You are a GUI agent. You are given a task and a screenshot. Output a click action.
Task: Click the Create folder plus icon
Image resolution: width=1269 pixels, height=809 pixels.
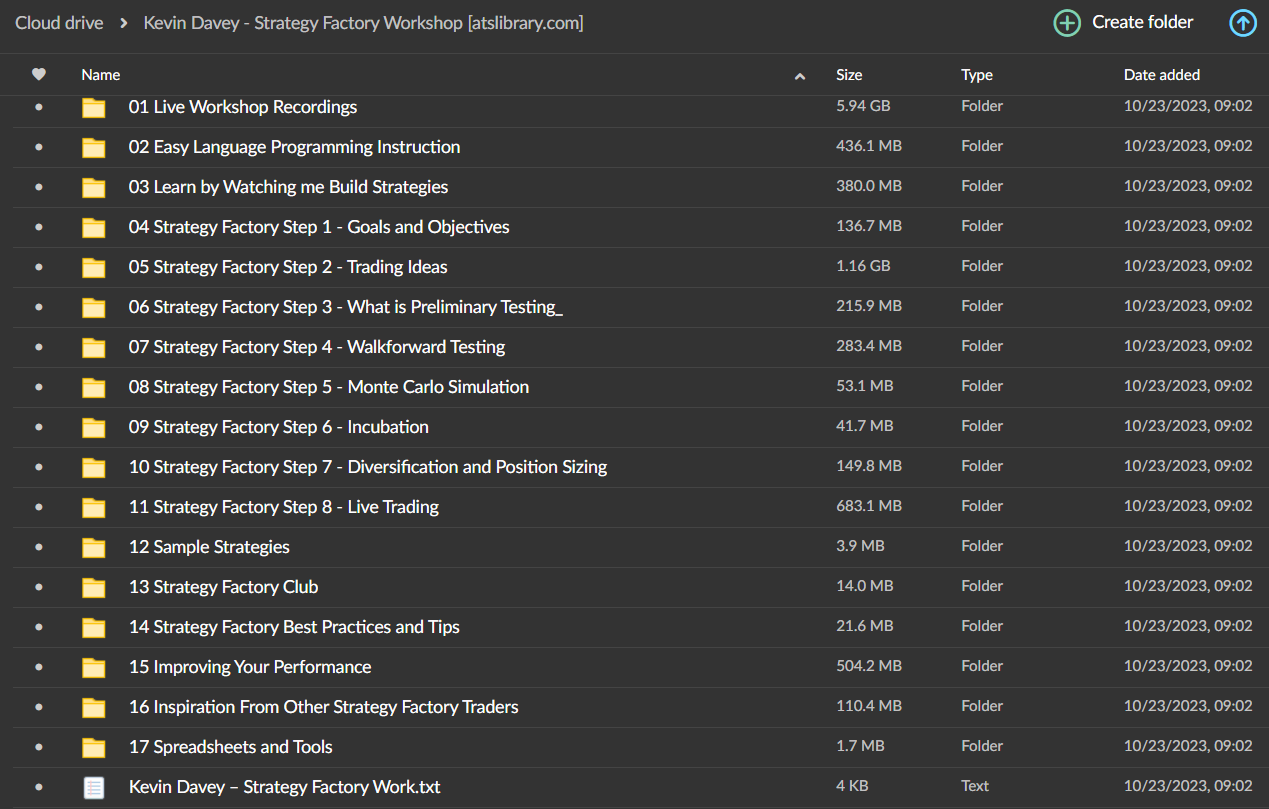(1067, 23)
